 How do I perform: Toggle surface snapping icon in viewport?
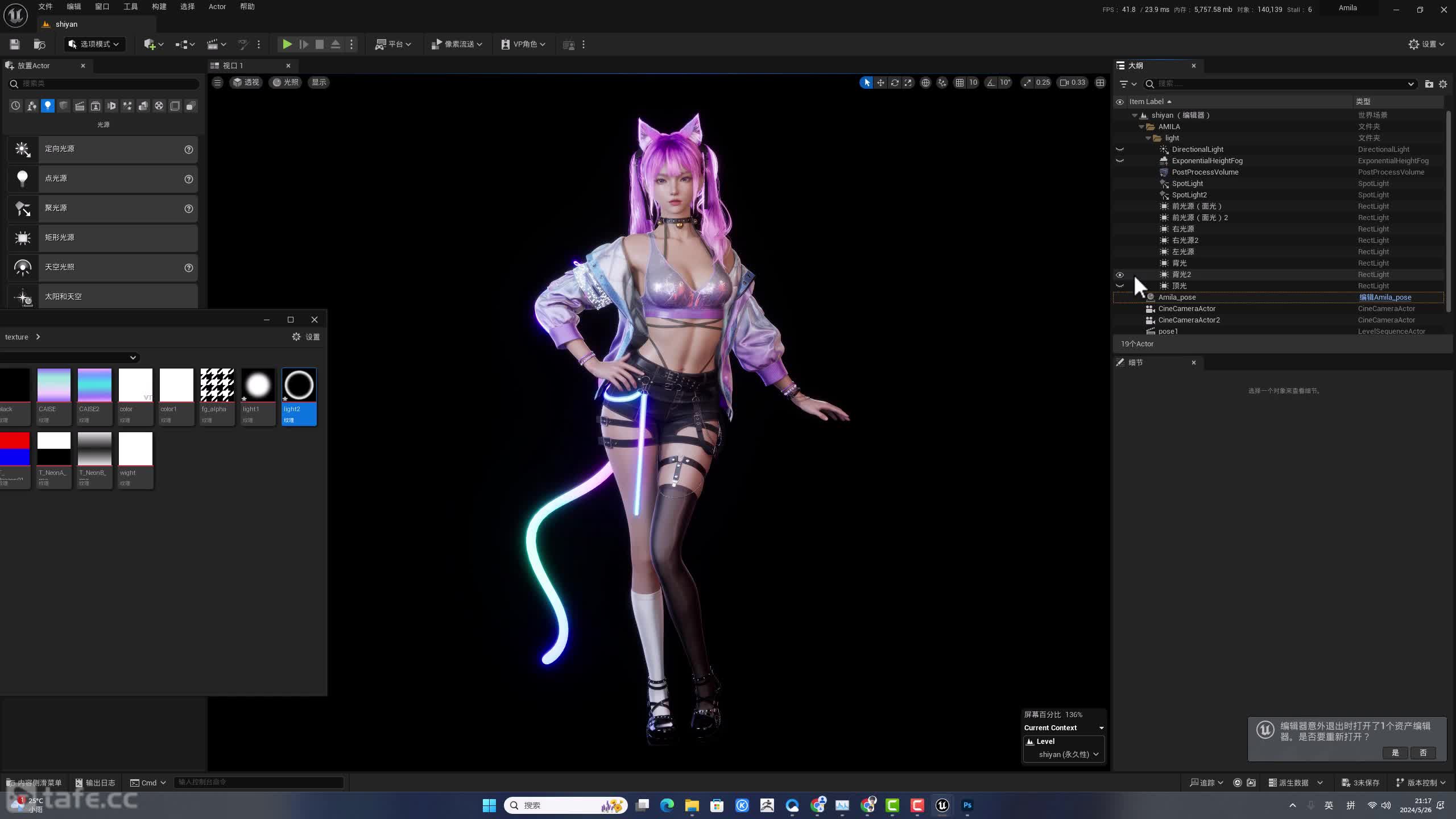pyautogui.click(x=942, y=82)
